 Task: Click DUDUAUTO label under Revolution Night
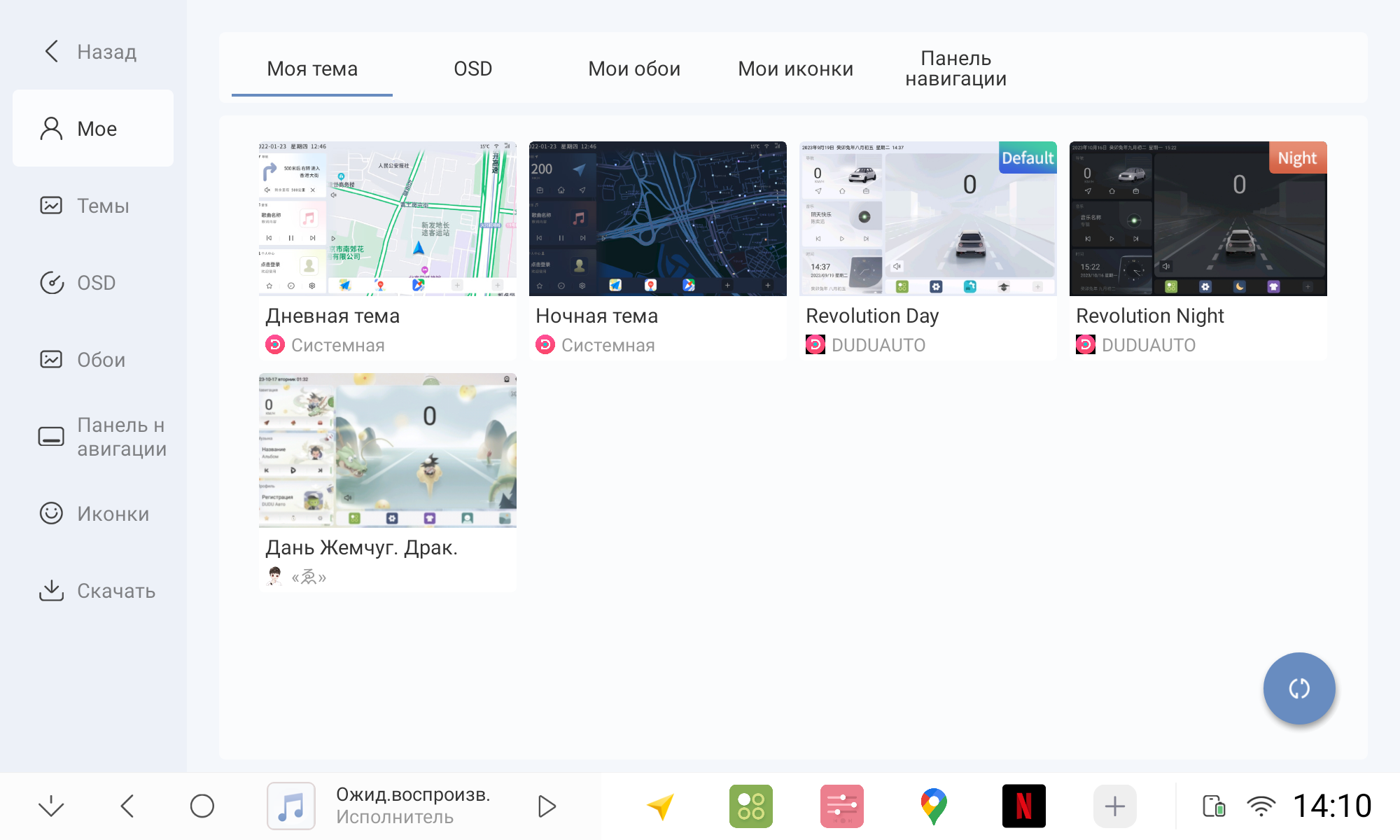1149,345
